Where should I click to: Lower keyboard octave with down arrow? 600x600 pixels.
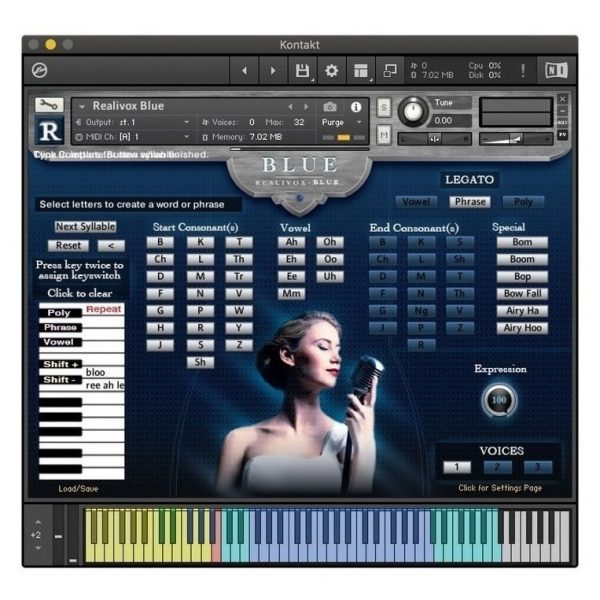pyautogui.click(x=38, y=548)
